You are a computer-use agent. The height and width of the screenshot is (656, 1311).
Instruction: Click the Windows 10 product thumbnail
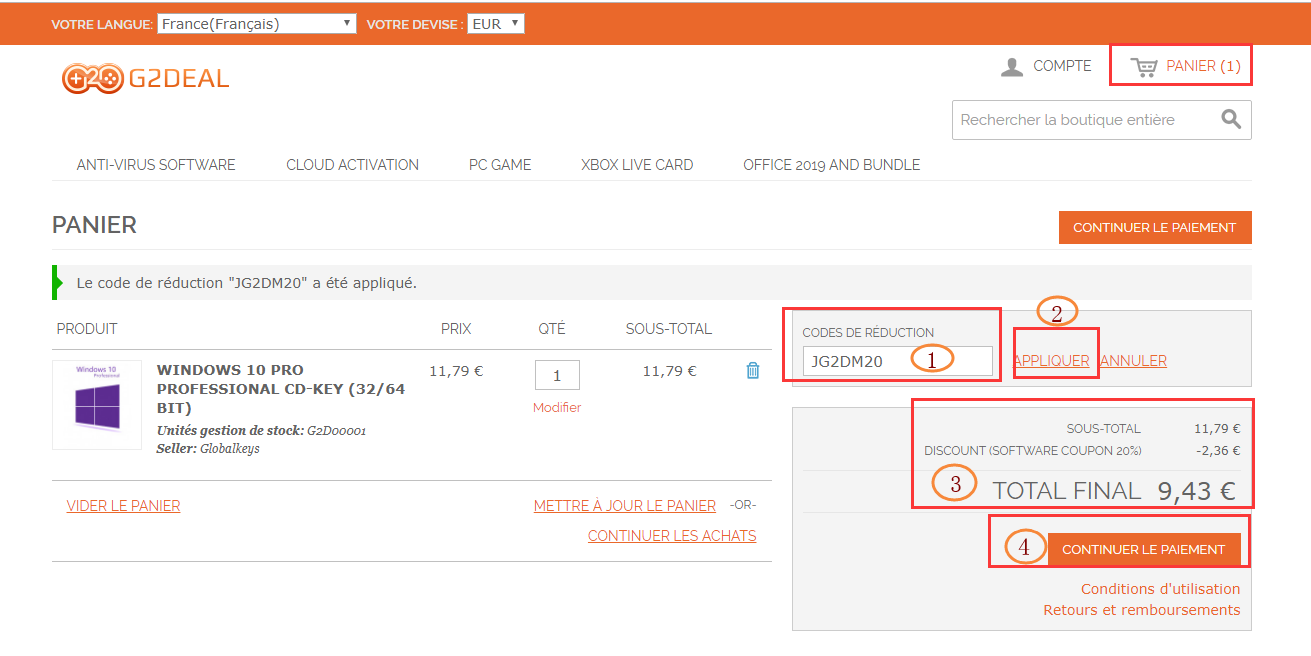[97, 405]
